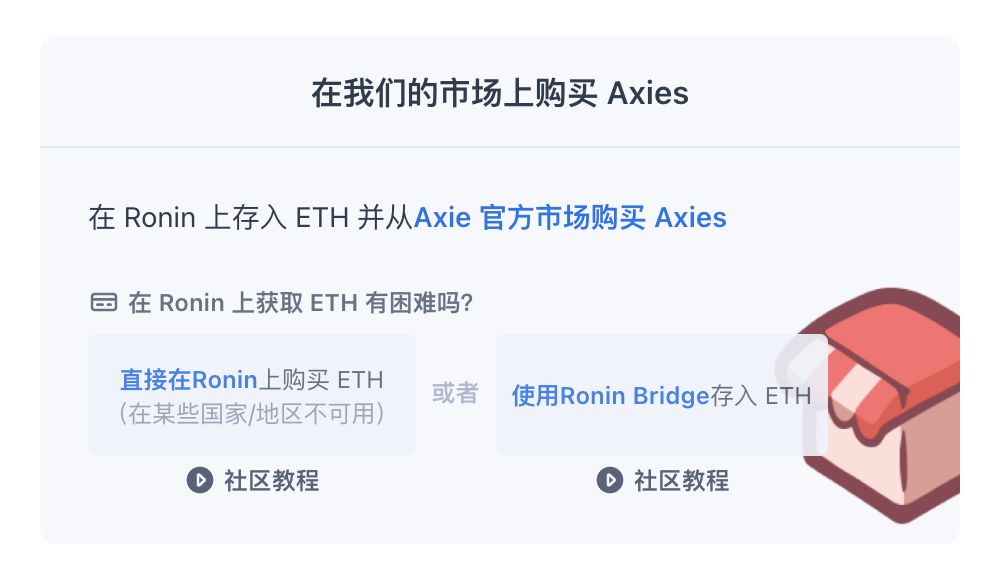1000x570 pixels.
Task: Click the "在 Ronin 上获取 ETH 有困难吗?" text
Action: pyautogui.click(x=300, y=302)
